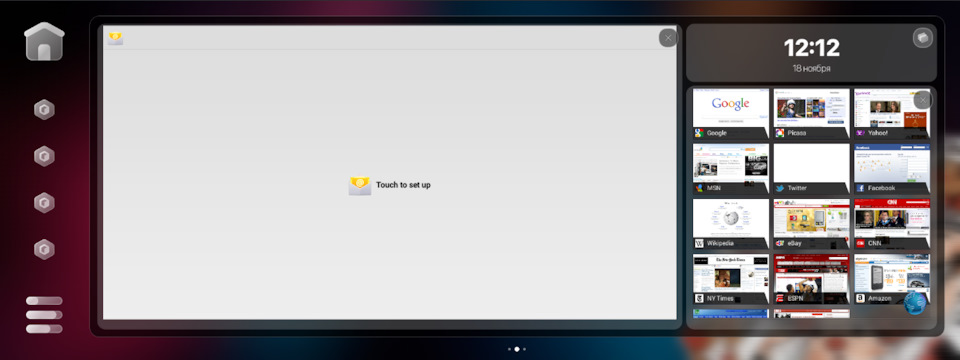The width and height of the screenshot is (960, 360).
Task: Open the Twitter bookmark tile
Action: 811,169
